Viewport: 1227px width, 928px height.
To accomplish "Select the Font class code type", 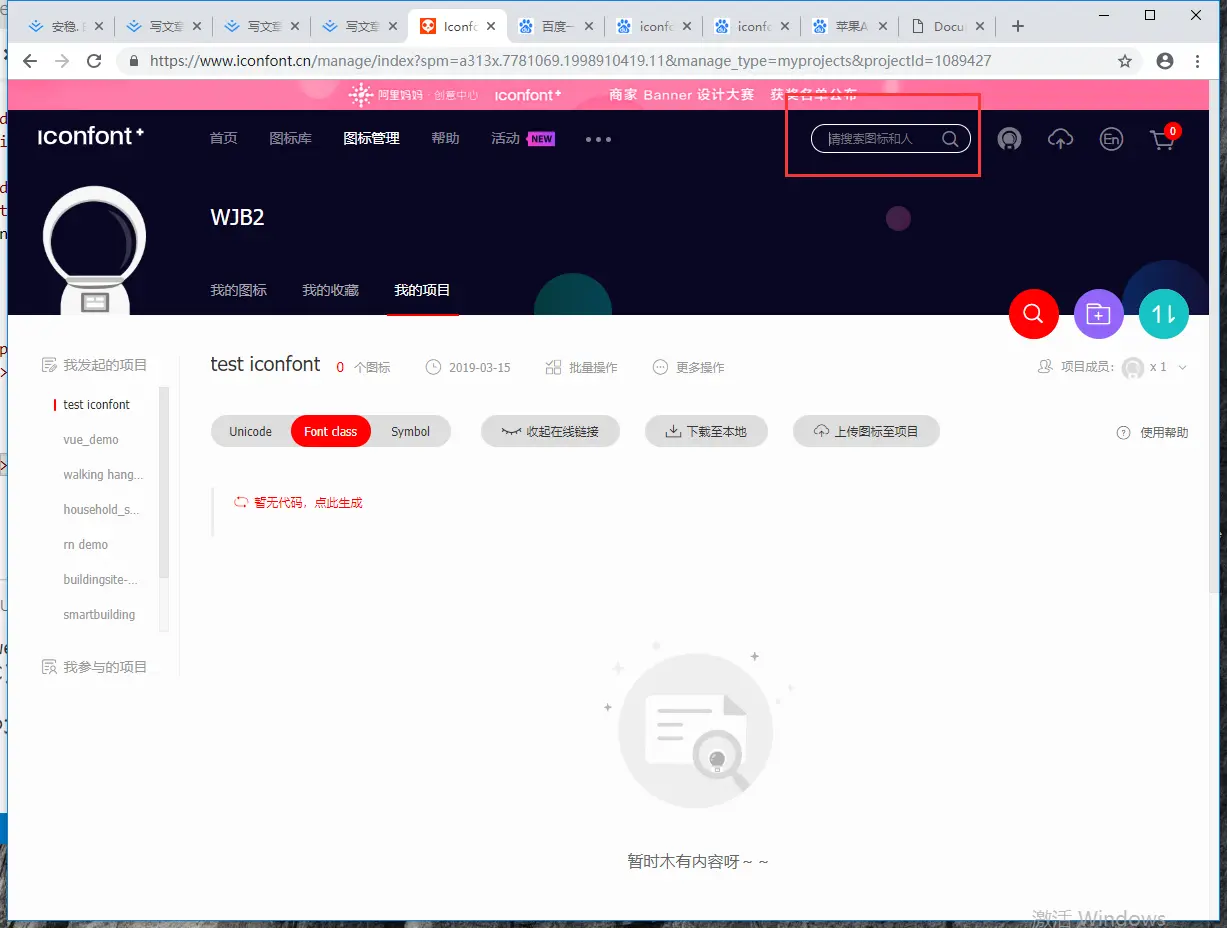I will (x=331, y=432).
